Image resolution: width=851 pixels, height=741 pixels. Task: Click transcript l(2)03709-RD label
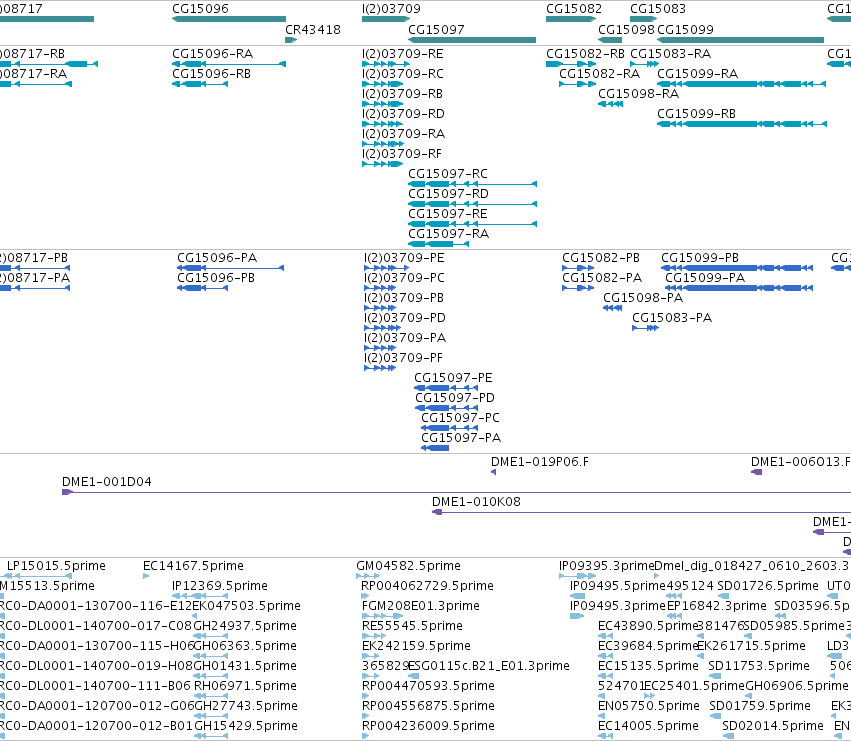tap(403, 114)
